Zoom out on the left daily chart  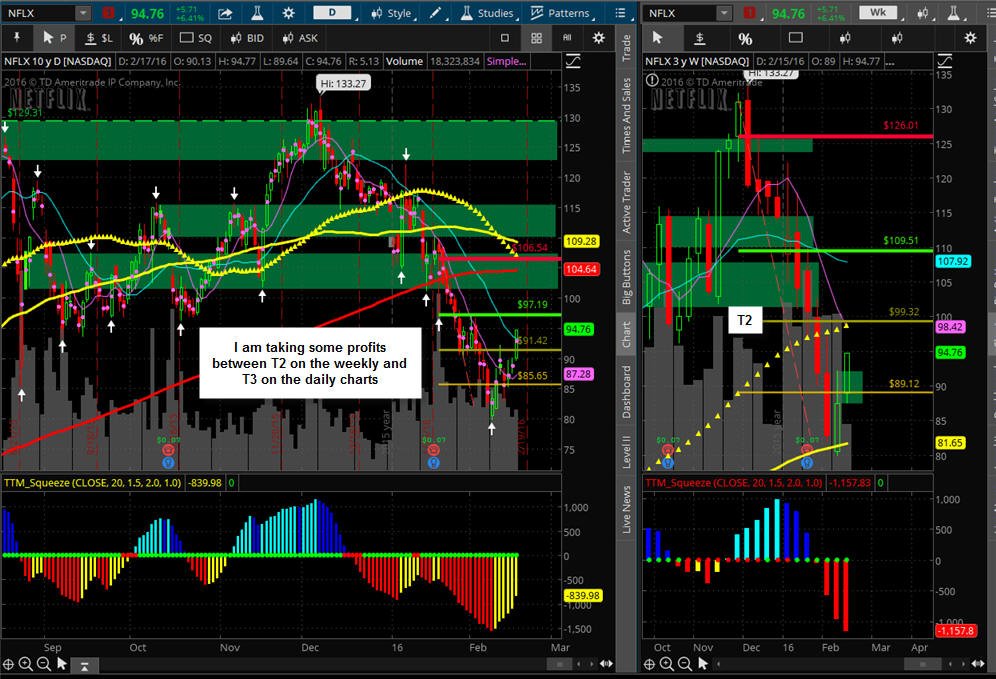[x=43, y=664]
